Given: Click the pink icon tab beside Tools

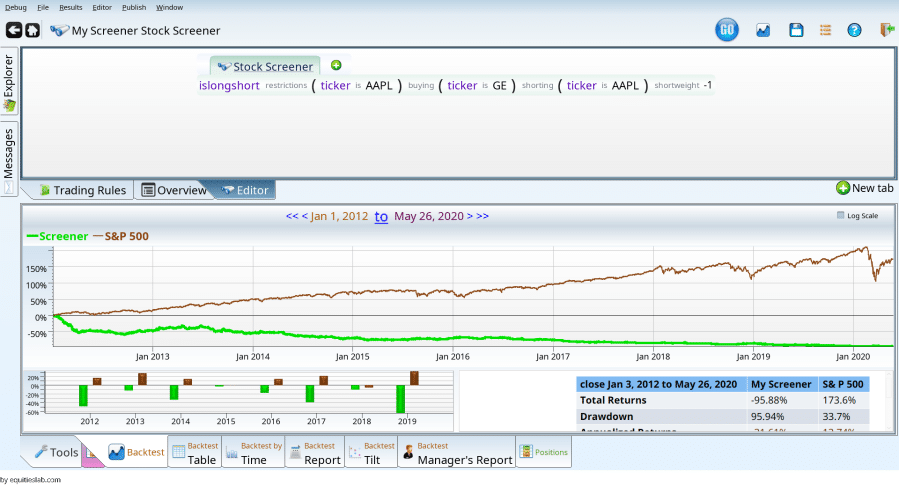Looking at the screenshot, I should [92, 453].
